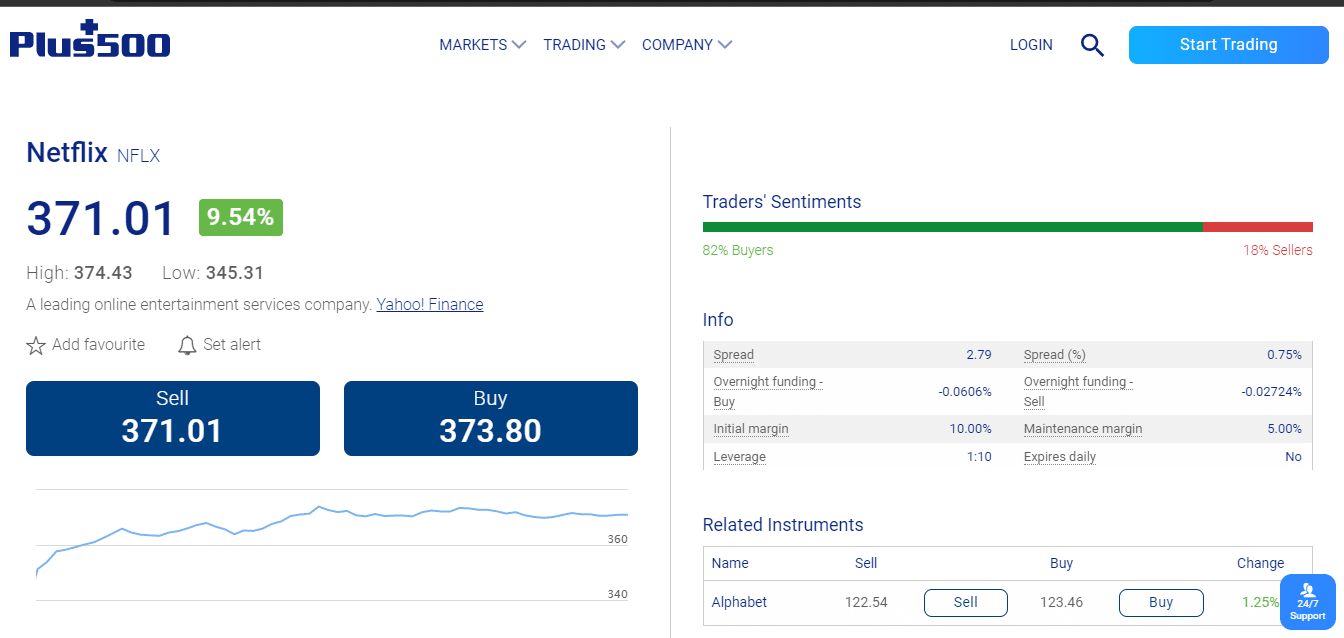Click the LOGIN link
Screen dimensions: 1344x638
[1031, 45]
